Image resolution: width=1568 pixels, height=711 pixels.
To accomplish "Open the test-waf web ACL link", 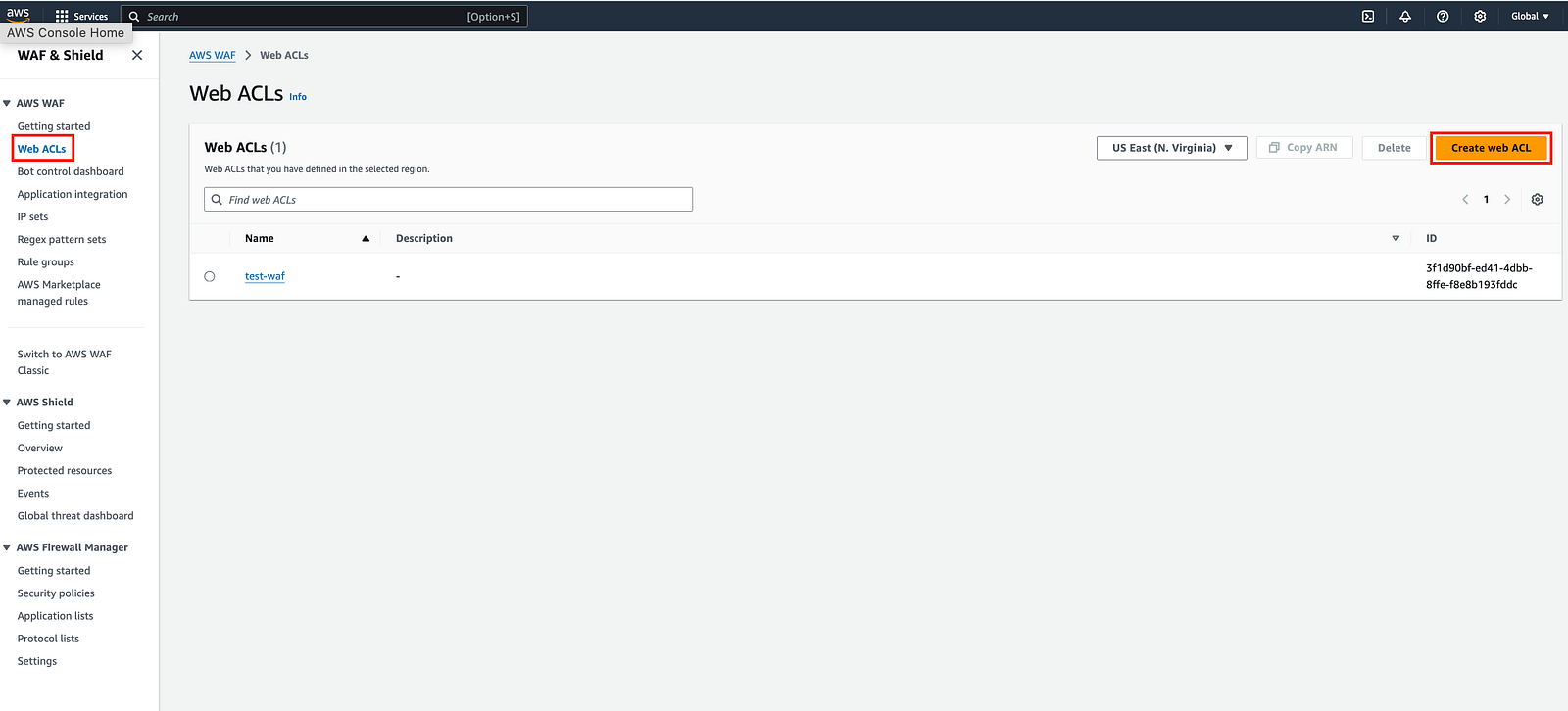I will [x=265, y=277].
